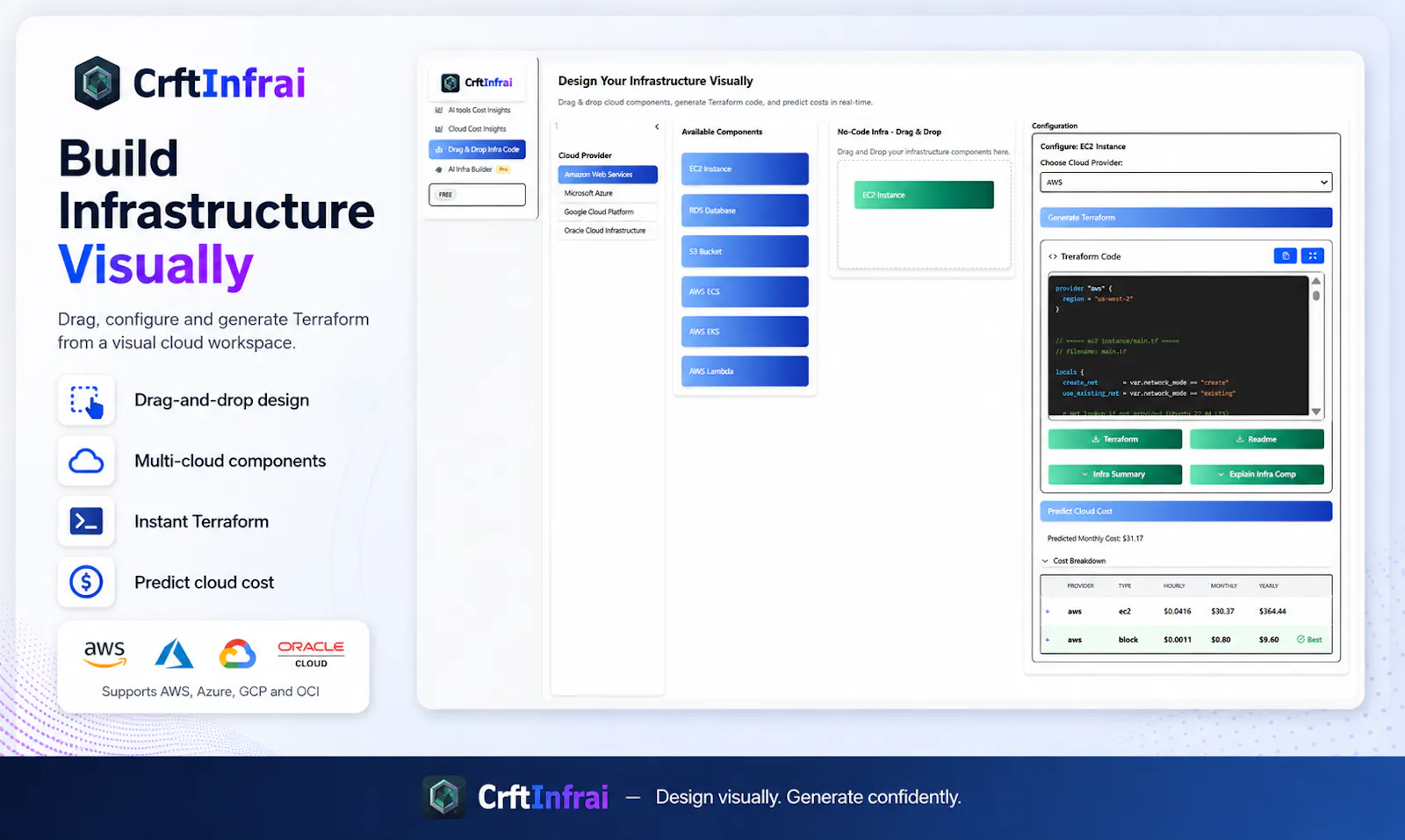Select the Drag & Drop Infra Code item
Screen dimensions: 1405x840
[x=477, y=149]
